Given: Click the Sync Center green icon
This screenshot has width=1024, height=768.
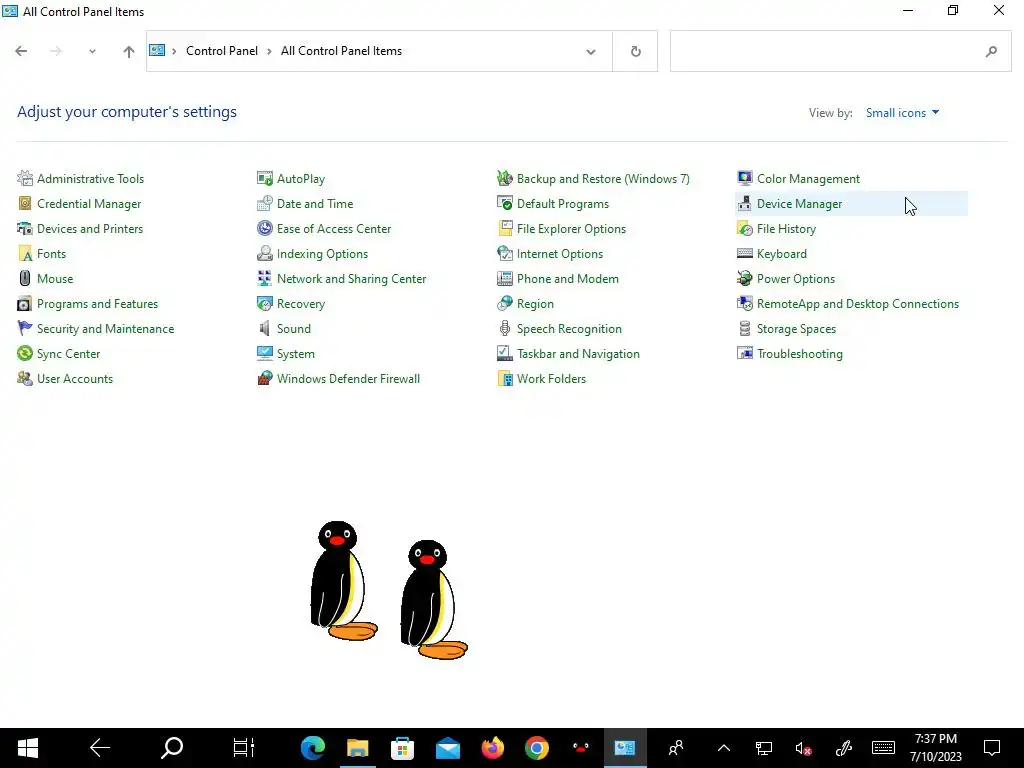Looking at the screenshot, I should click(x=25, y=353).
